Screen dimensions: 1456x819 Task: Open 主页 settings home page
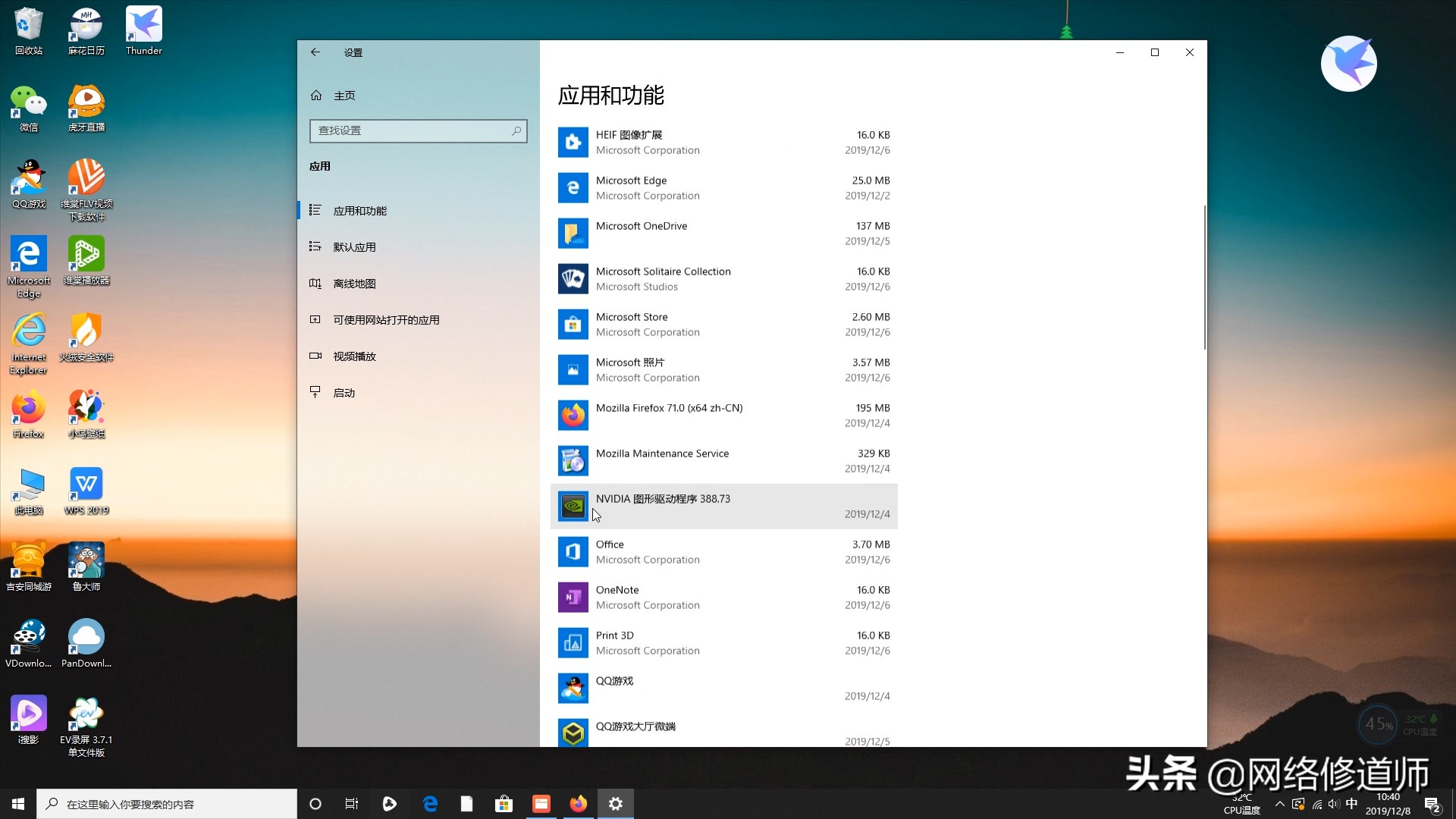[345, 95]
